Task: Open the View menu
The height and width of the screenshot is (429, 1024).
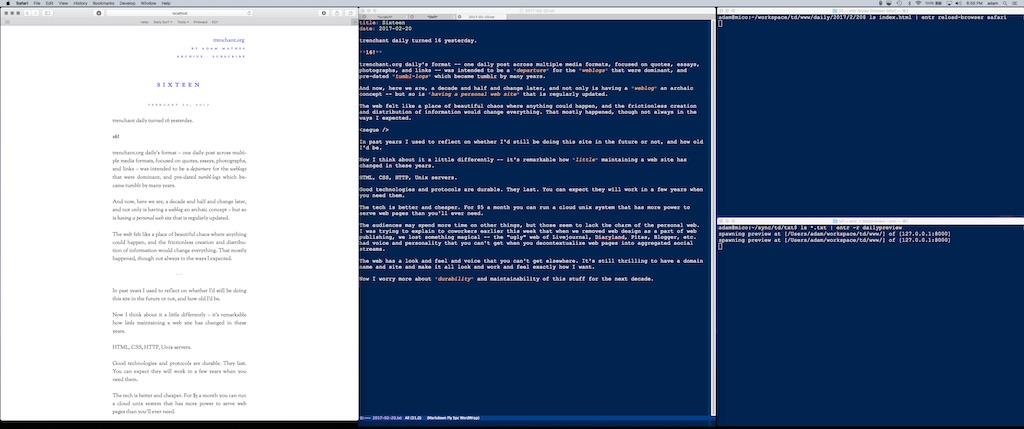Action: tap(63, 3)
